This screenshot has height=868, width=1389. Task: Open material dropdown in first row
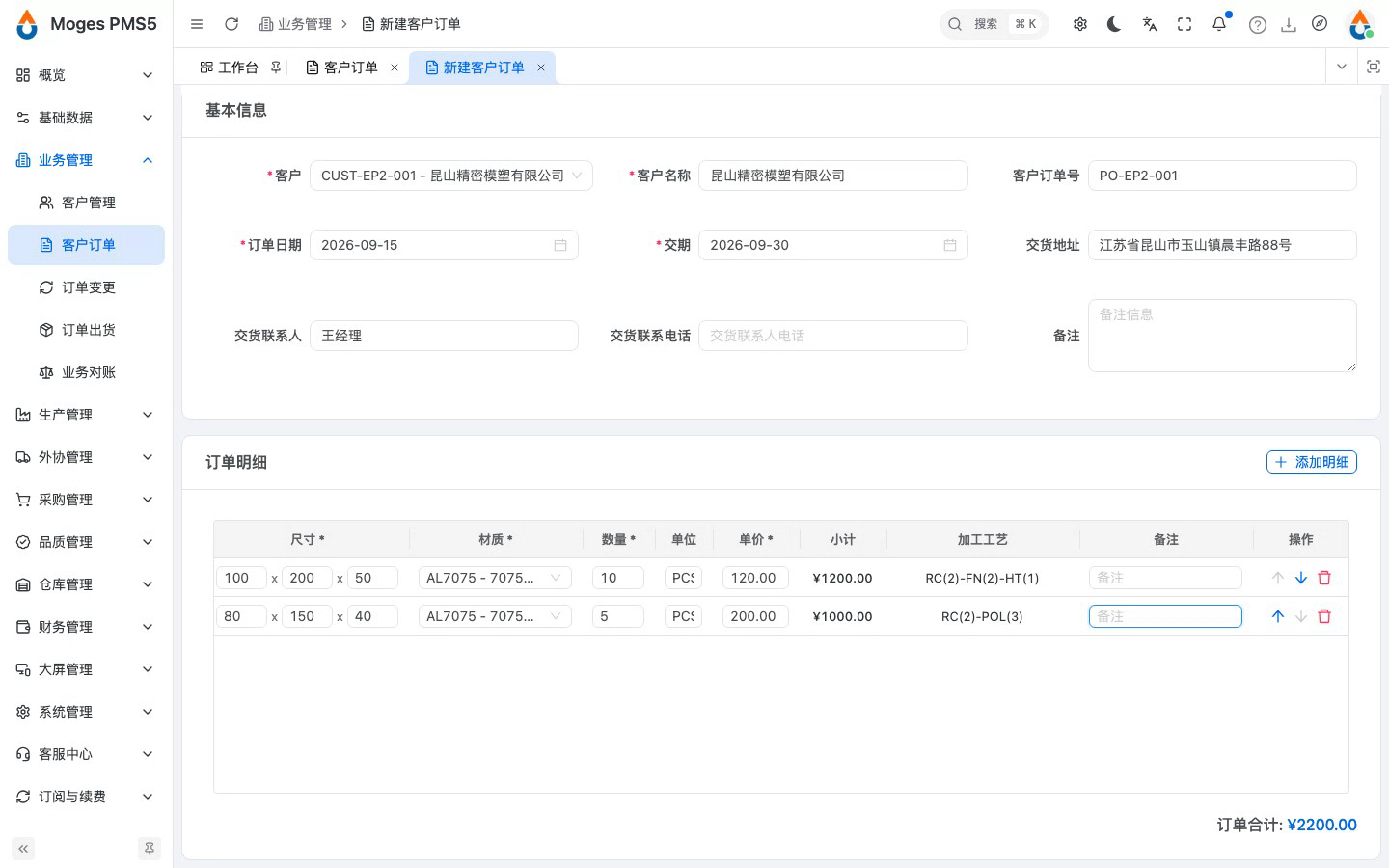(x=495, y=578)
